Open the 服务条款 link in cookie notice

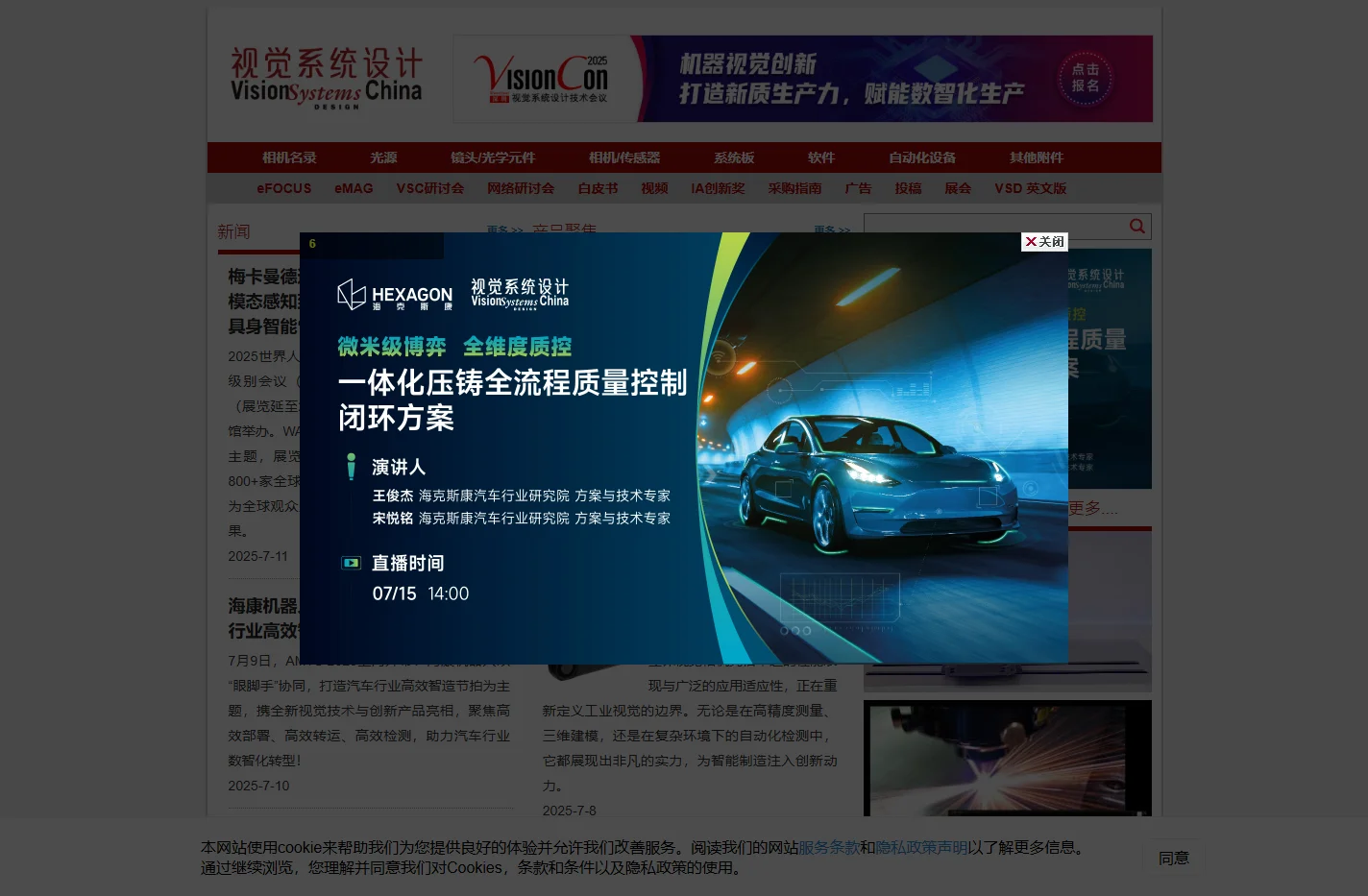coord(829,847)
